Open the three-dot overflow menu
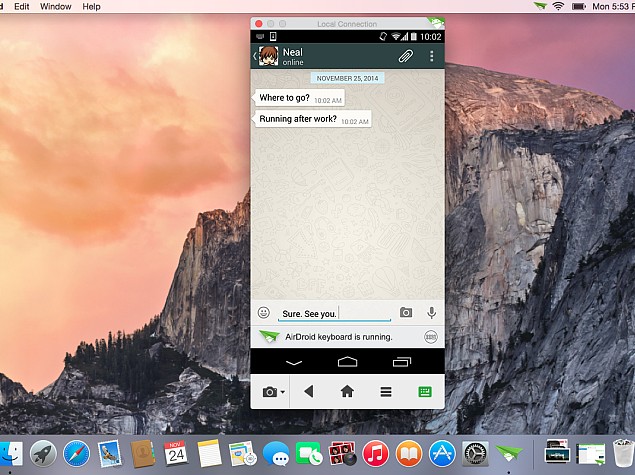The width and height of the screenshot is (635, 475). point(432,56)
